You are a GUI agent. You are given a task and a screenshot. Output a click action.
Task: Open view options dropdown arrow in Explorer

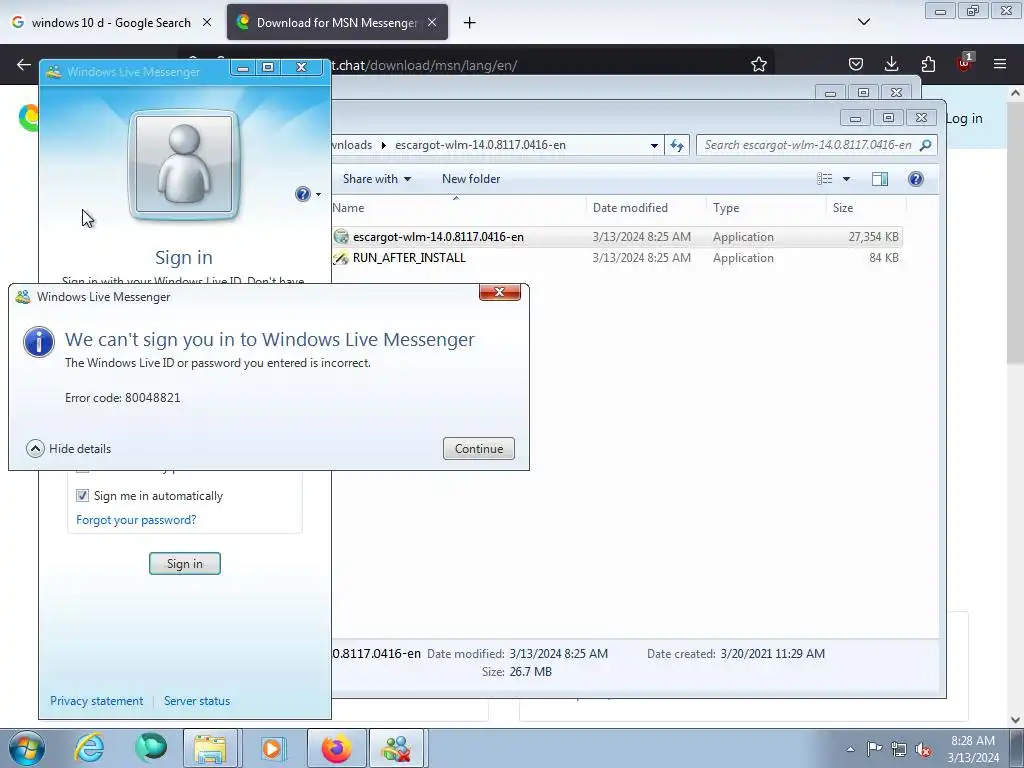click(846, 179)
